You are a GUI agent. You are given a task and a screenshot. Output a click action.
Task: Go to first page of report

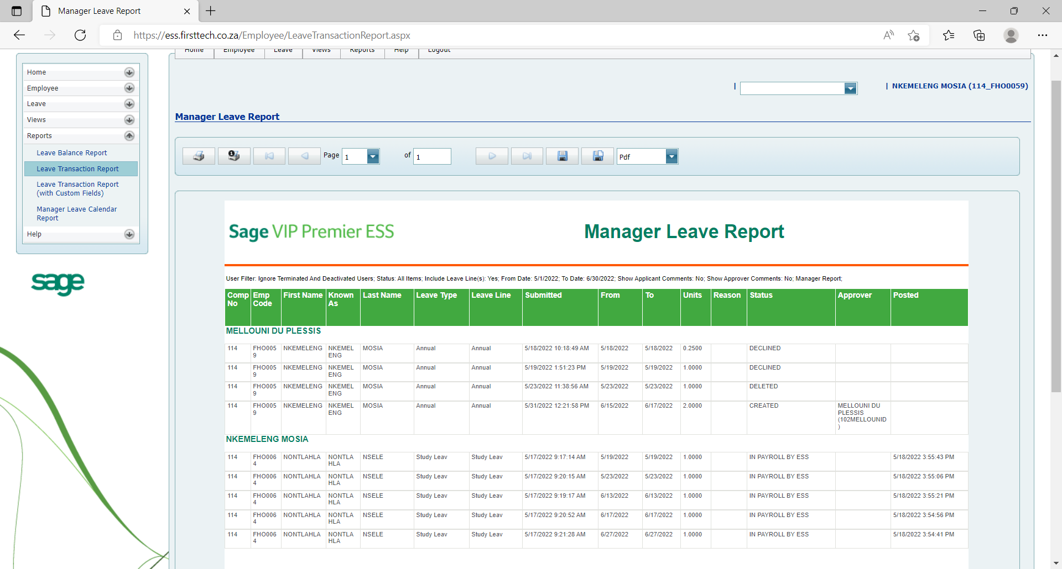click(269, 156)
